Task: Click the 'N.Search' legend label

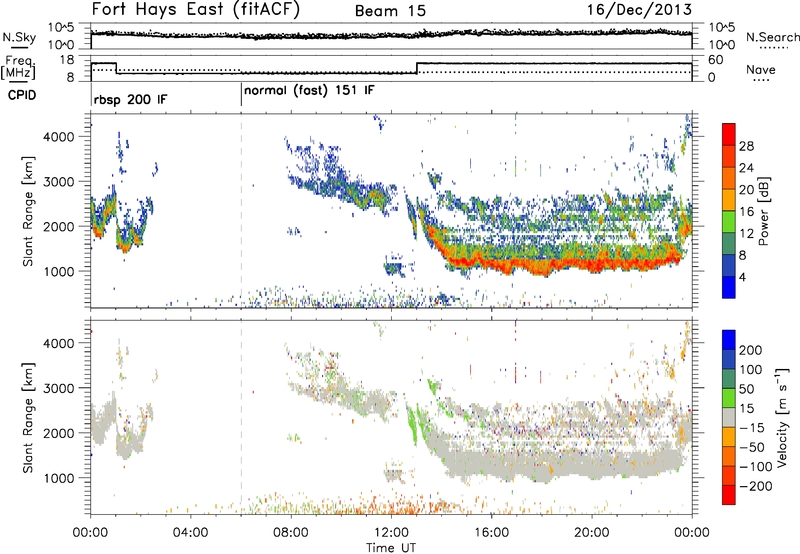Action: point(773,37)
